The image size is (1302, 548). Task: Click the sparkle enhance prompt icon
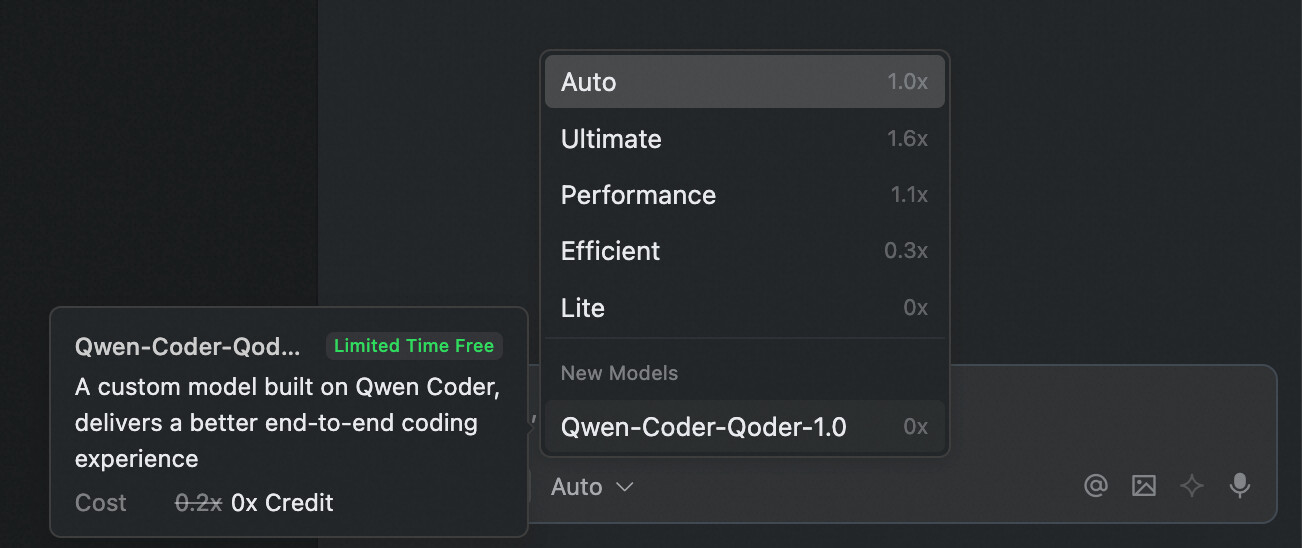click(1191, 486)
